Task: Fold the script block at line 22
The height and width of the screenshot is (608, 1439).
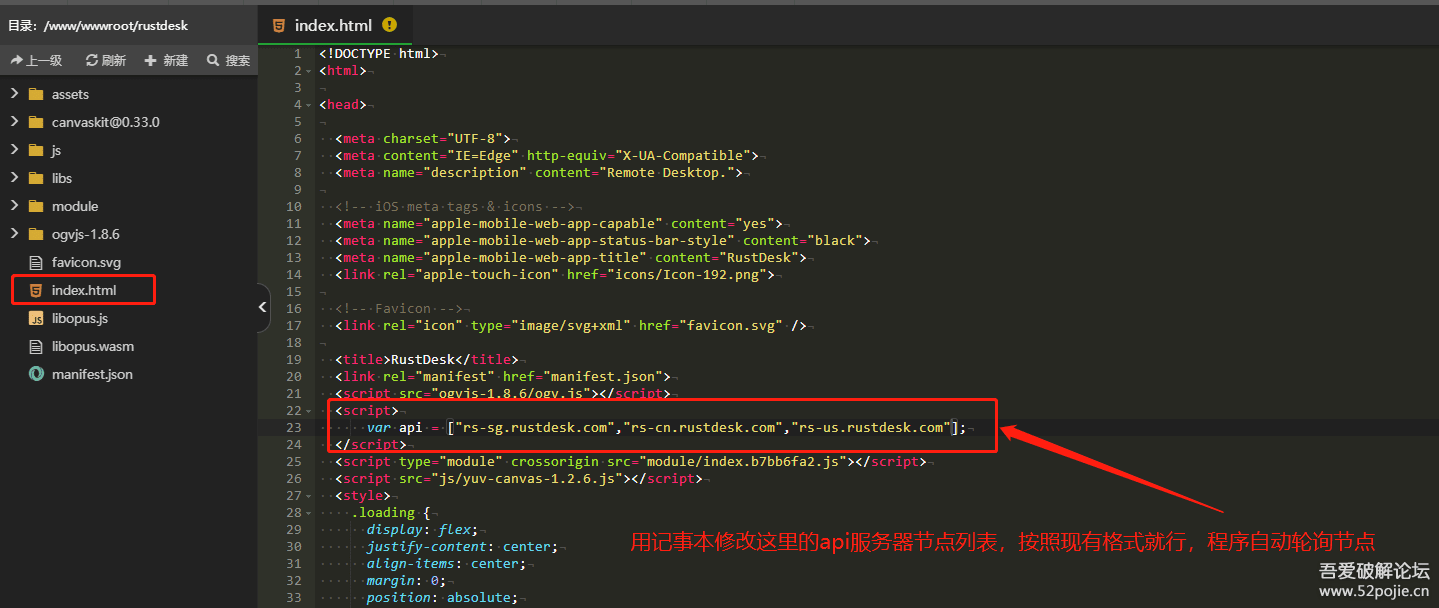Action: (x=310, y=411)
